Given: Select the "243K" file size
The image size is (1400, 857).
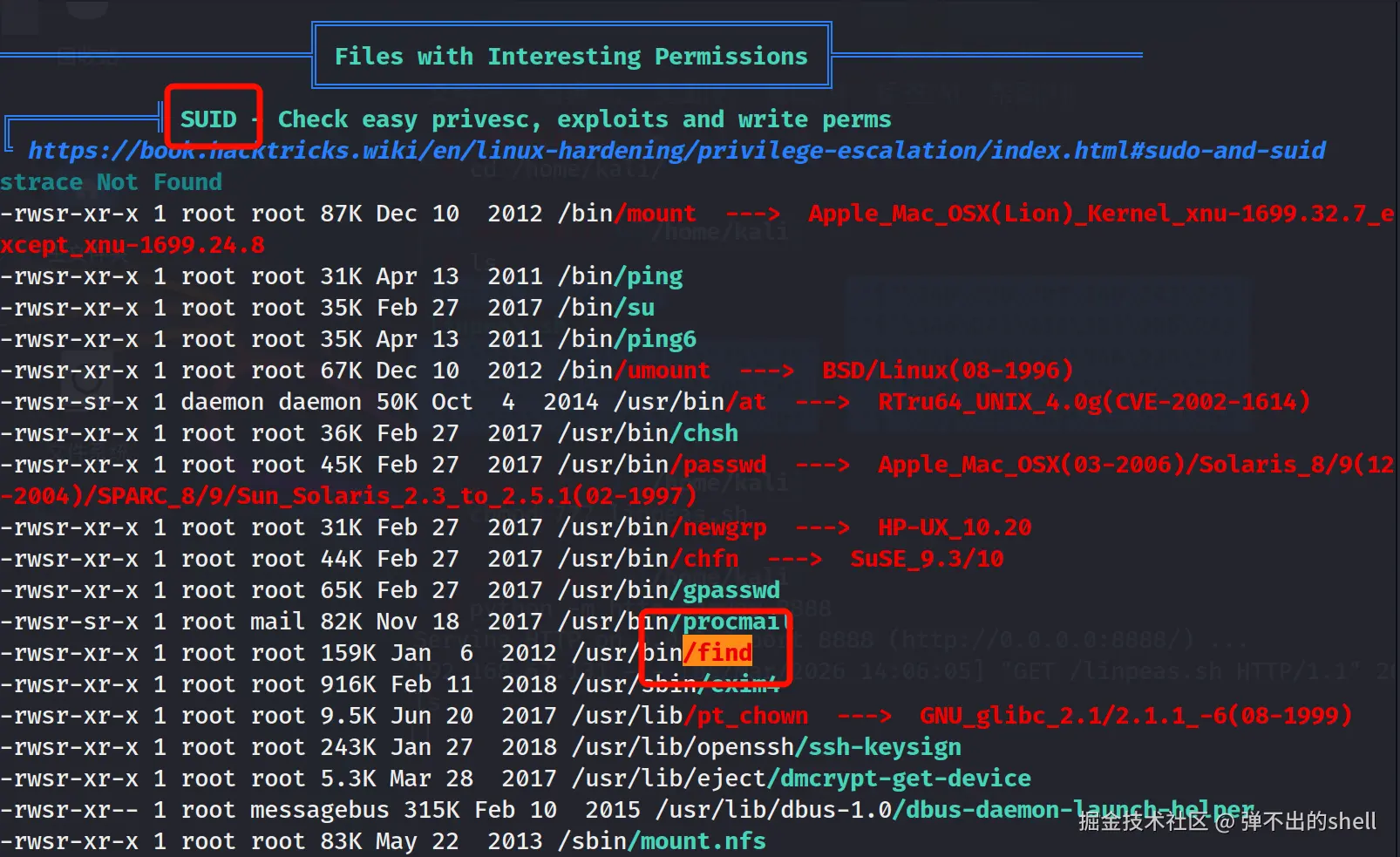Looking at the screenshot, I should click(x=348, y=747).
